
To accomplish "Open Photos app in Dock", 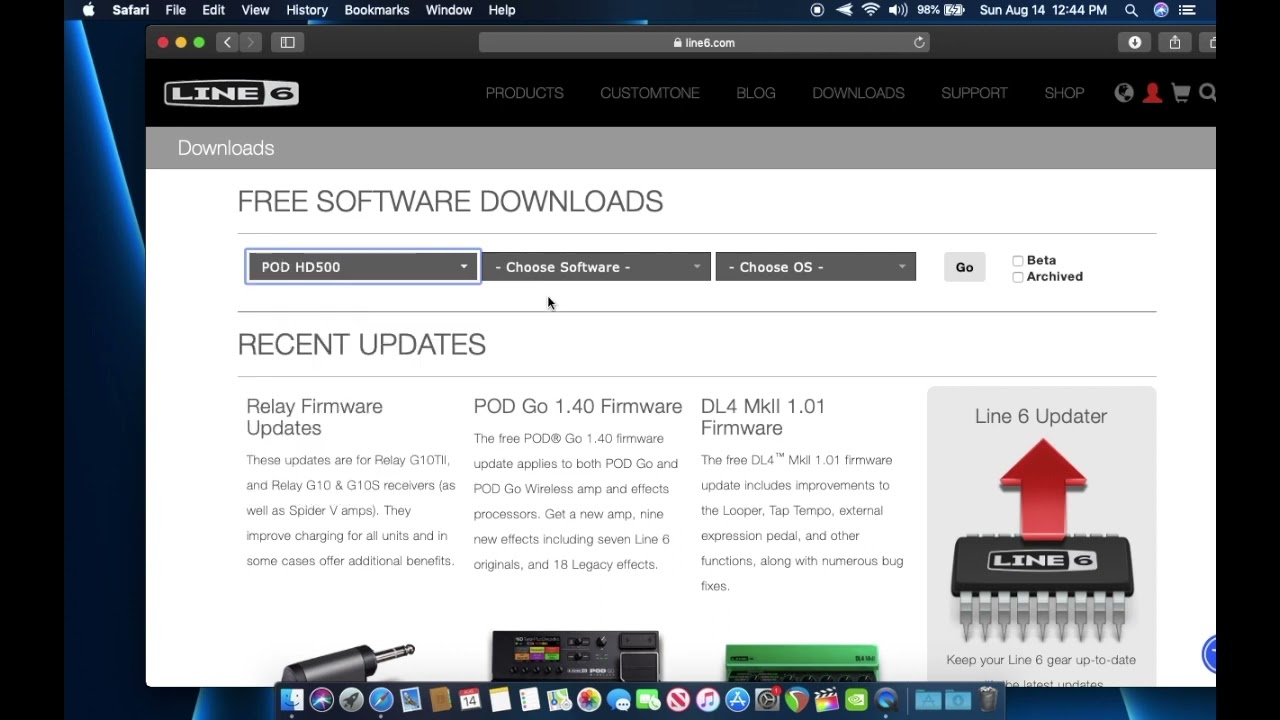I will 589,699.
